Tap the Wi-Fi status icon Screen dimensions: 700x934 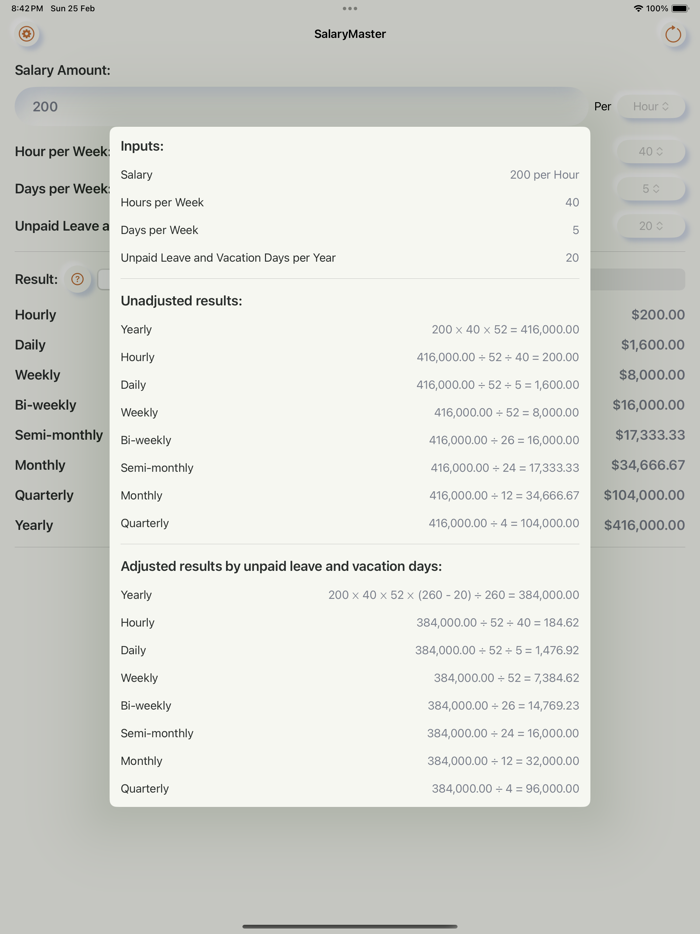pyautogui.click(x=638, y=8)
